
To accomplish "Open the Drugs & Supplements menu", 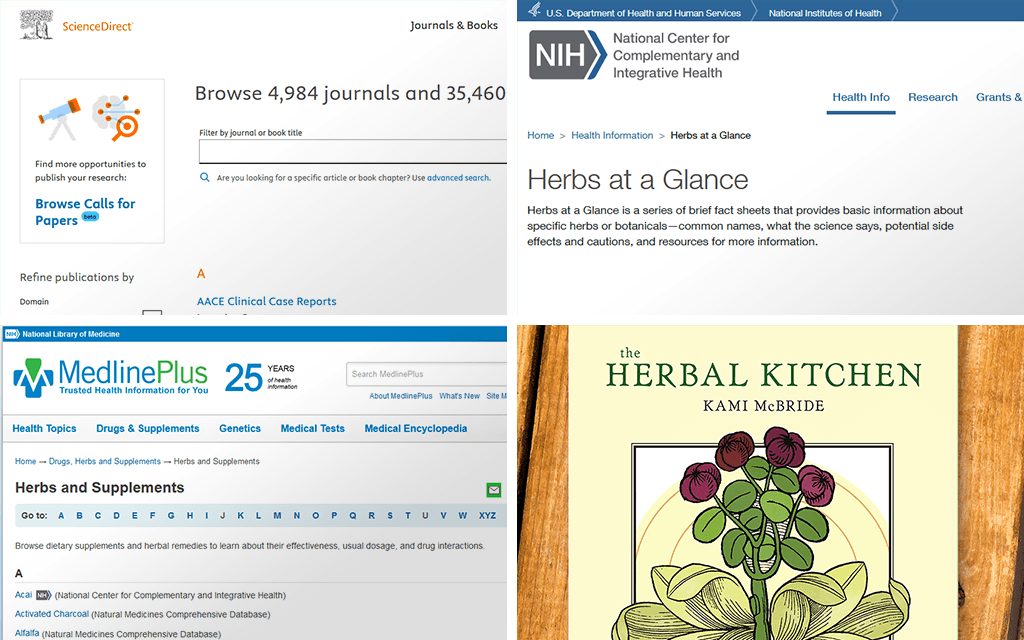I will click(x=147, y=428).
